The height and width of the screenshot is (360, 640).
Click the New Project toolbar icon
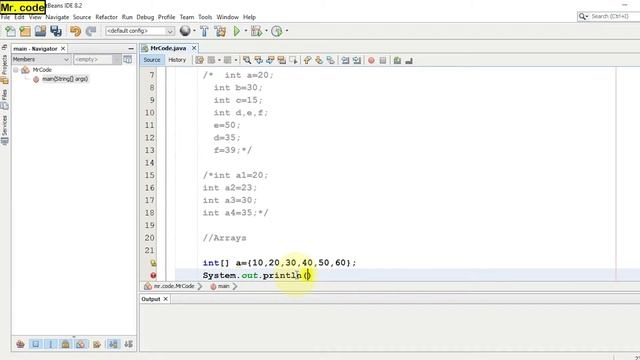point(25,31)
